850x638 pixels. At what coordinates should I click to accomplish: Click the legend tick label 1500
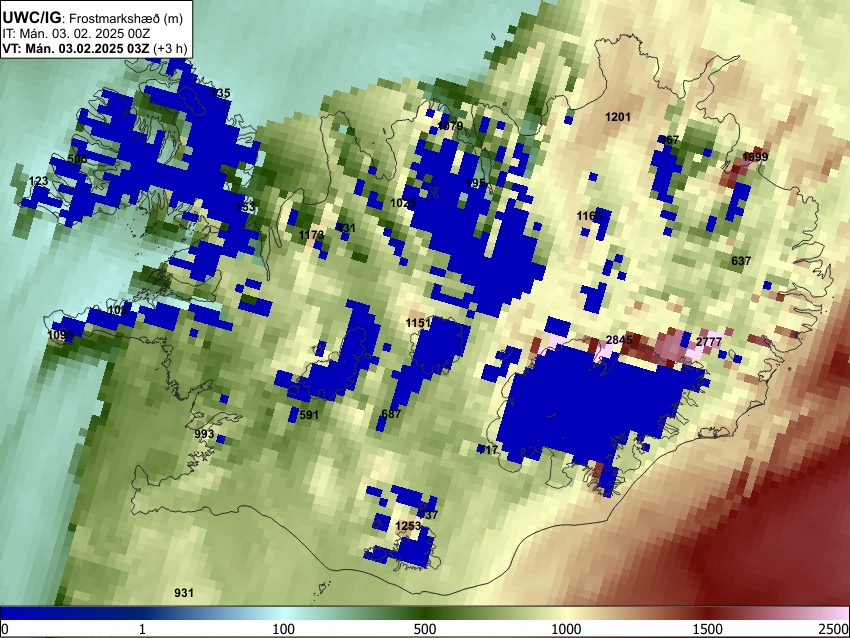708,629
